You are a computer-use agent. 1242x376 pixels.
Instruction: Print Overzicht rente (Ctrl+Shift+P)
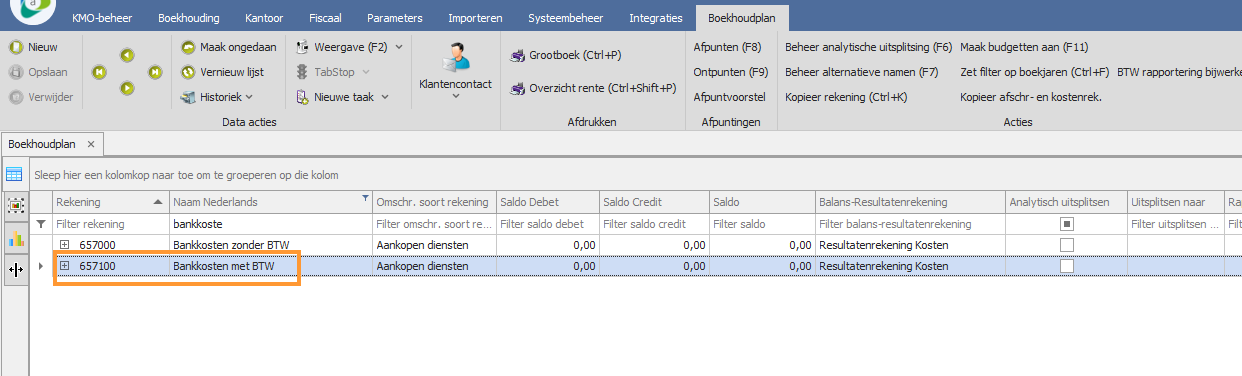tap(593, 88)
